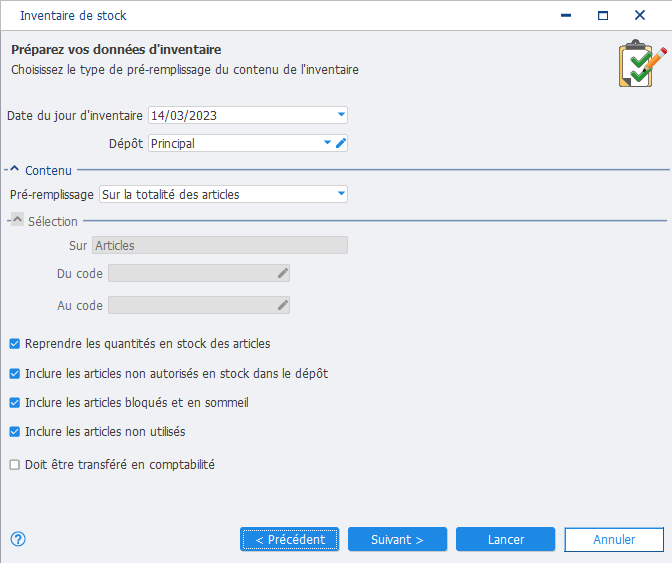The image size is (672, 563).
Task: Open the Dépôt Principal dropdown arrow
Action: tap(327, 143)
